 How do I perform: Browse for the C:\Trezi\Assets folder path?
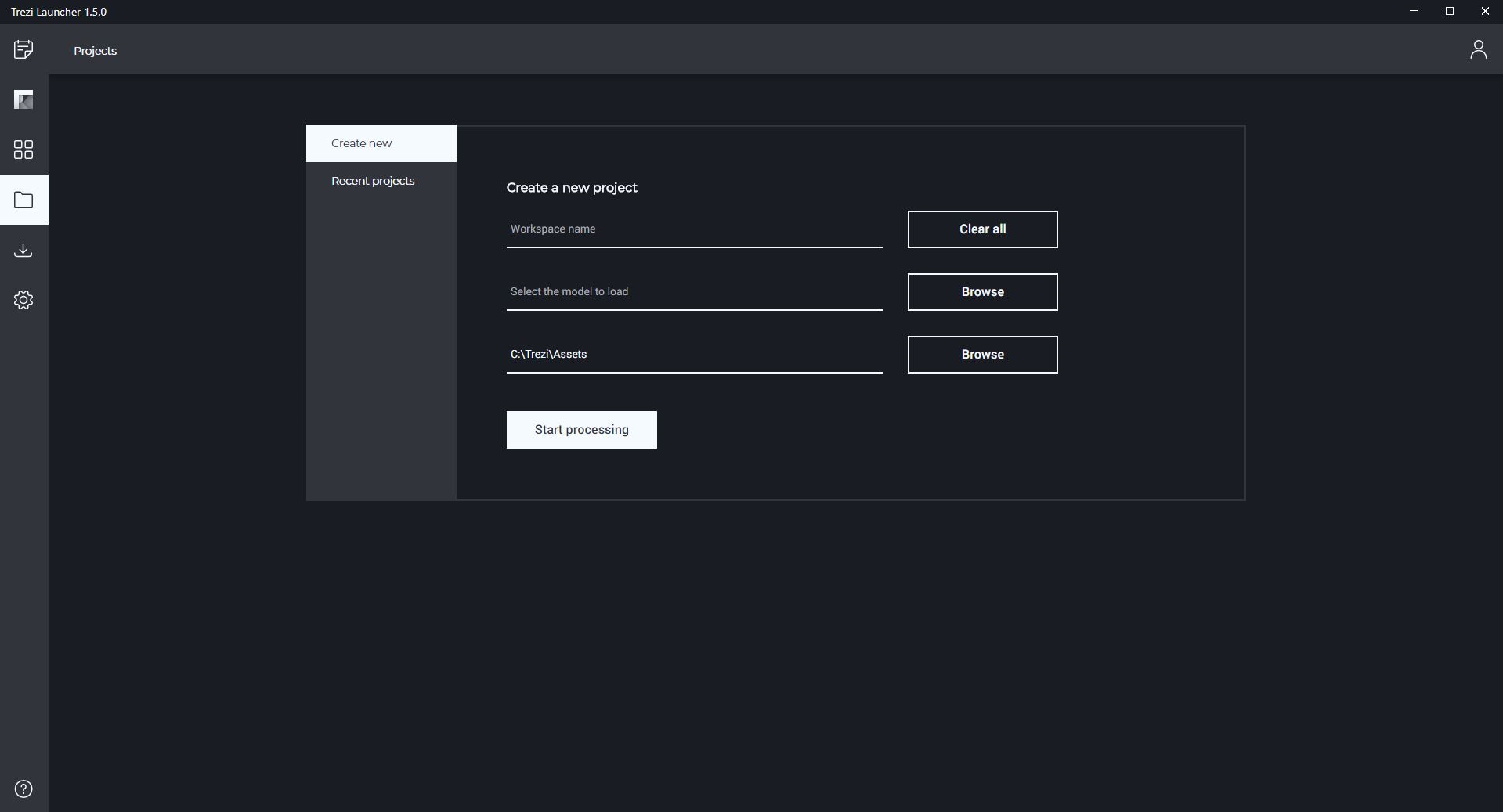pyautogui.click(x=983, y=355)
